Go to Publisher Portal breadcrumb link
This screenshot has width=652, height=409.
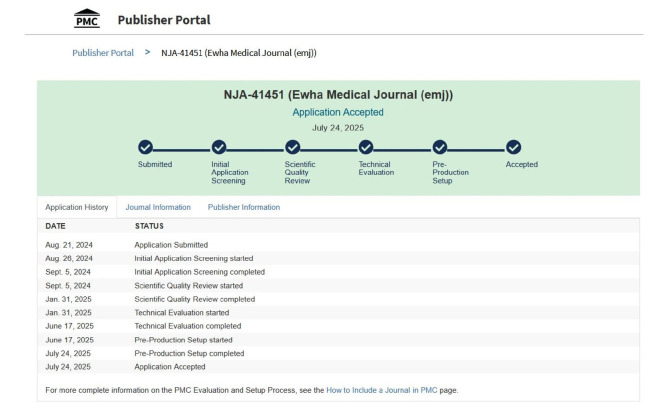pyautogui.click(x=103, y=52)
